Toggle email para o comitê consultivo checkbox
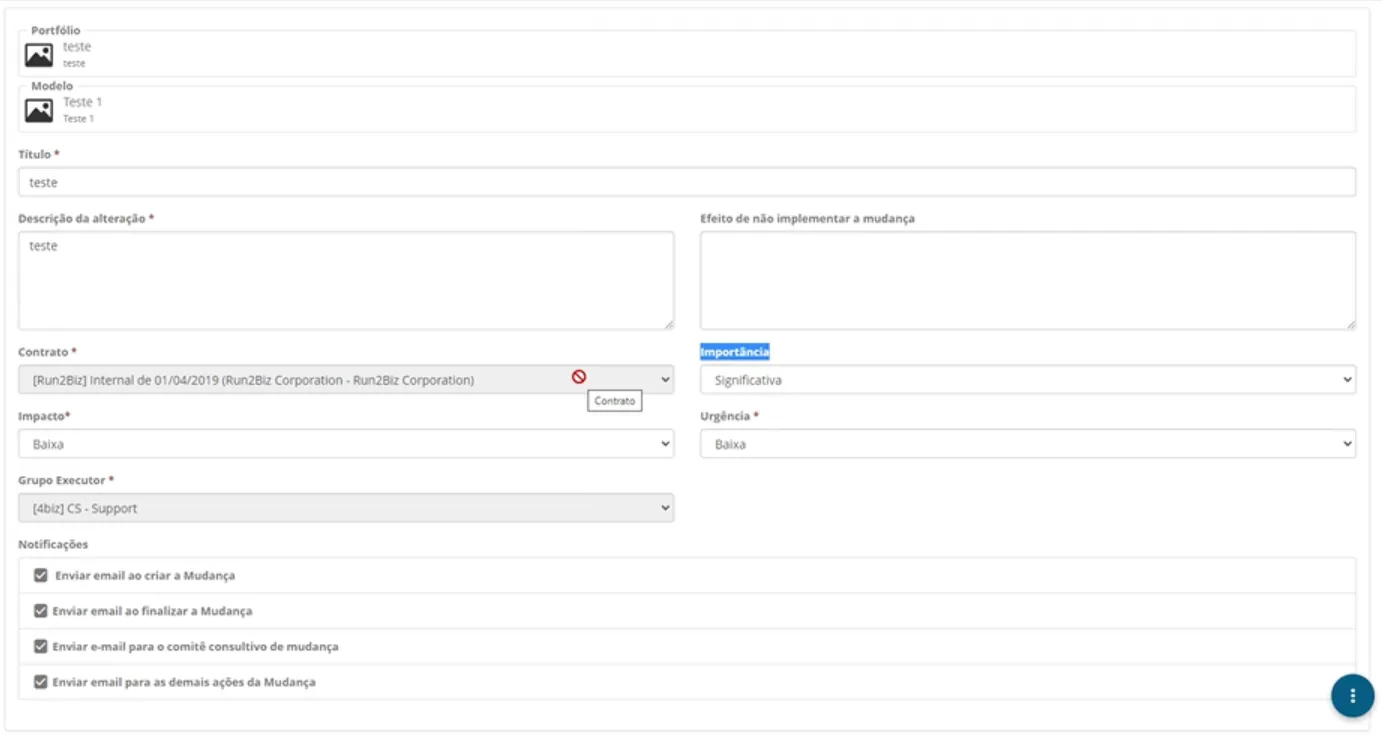Image resolution: width=1382 pixels, height=742 pixels. (x=41, y=646)
